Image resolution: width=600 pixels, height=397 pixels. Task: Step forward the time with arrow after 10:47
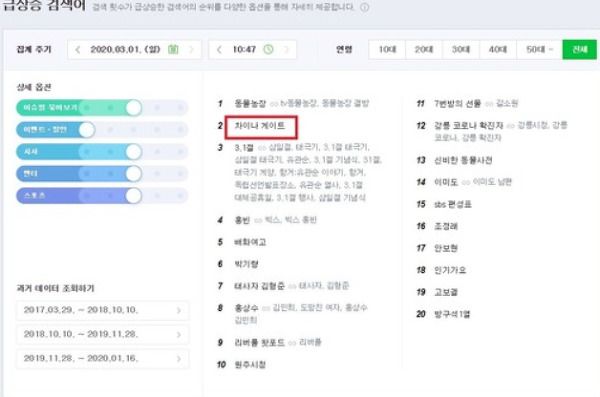(x=286, y=50)
